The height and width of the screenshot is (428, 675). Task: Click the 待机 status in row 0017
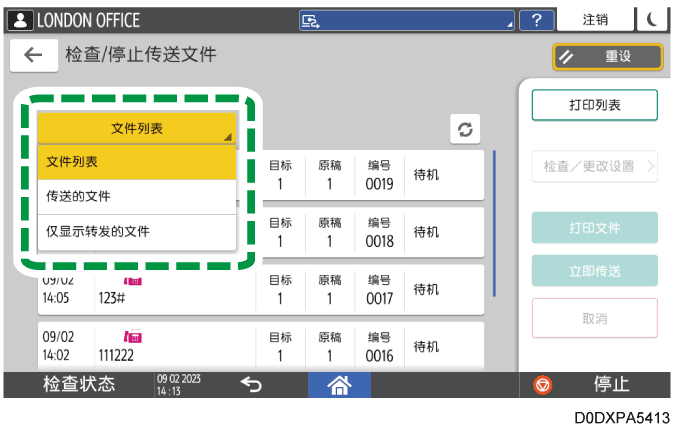pos(426,289)
